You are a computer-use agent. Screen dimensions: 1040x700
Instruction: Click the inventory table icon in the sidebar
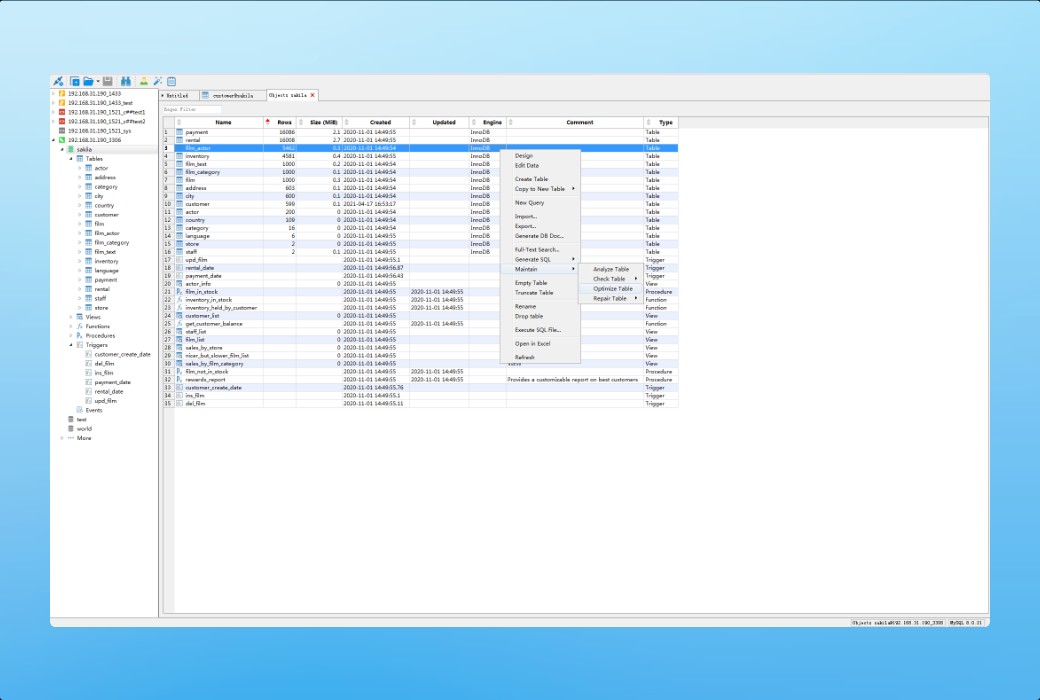click(88, 261)
